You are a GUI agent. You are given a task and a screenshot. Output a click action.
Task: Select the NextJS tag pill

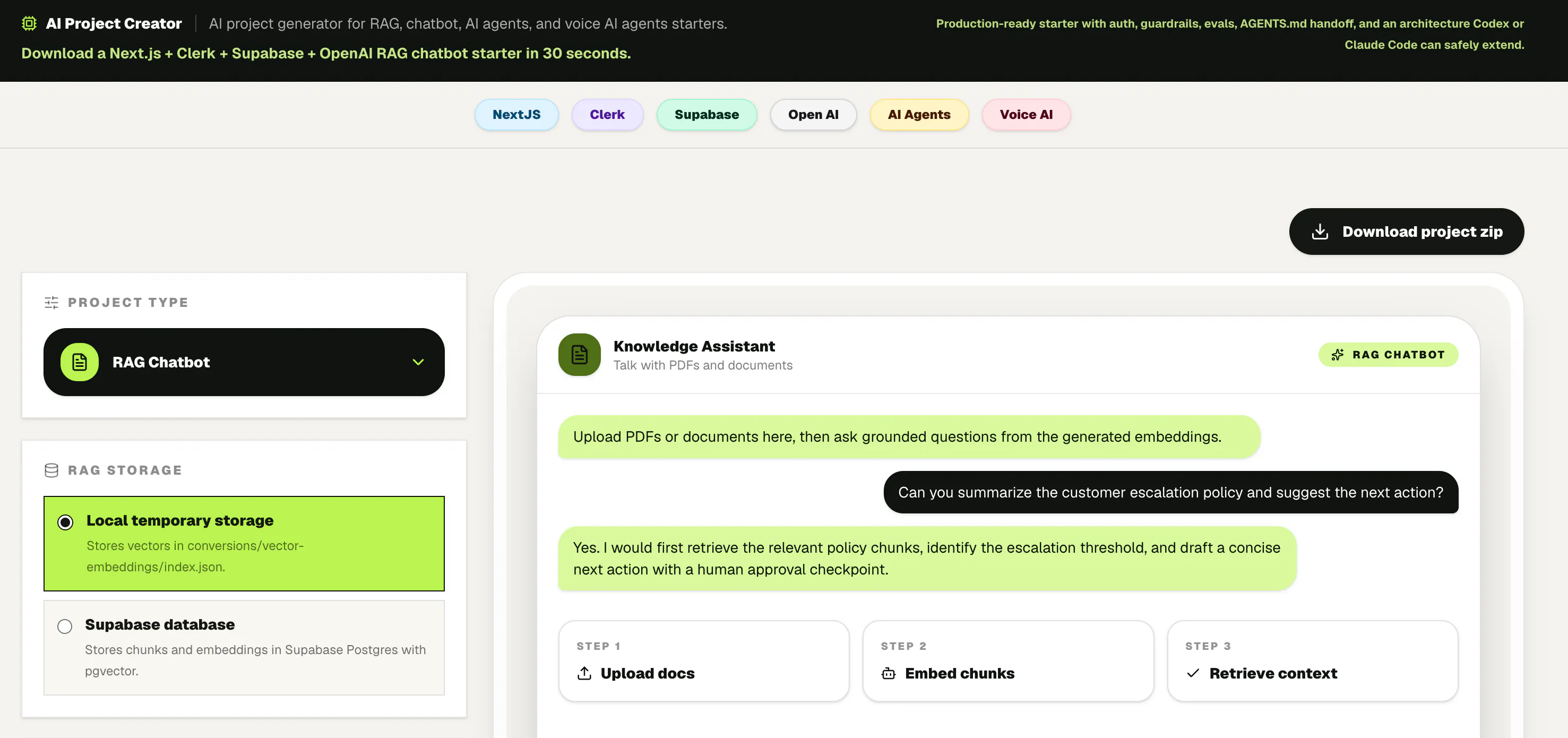click(516, 115)
